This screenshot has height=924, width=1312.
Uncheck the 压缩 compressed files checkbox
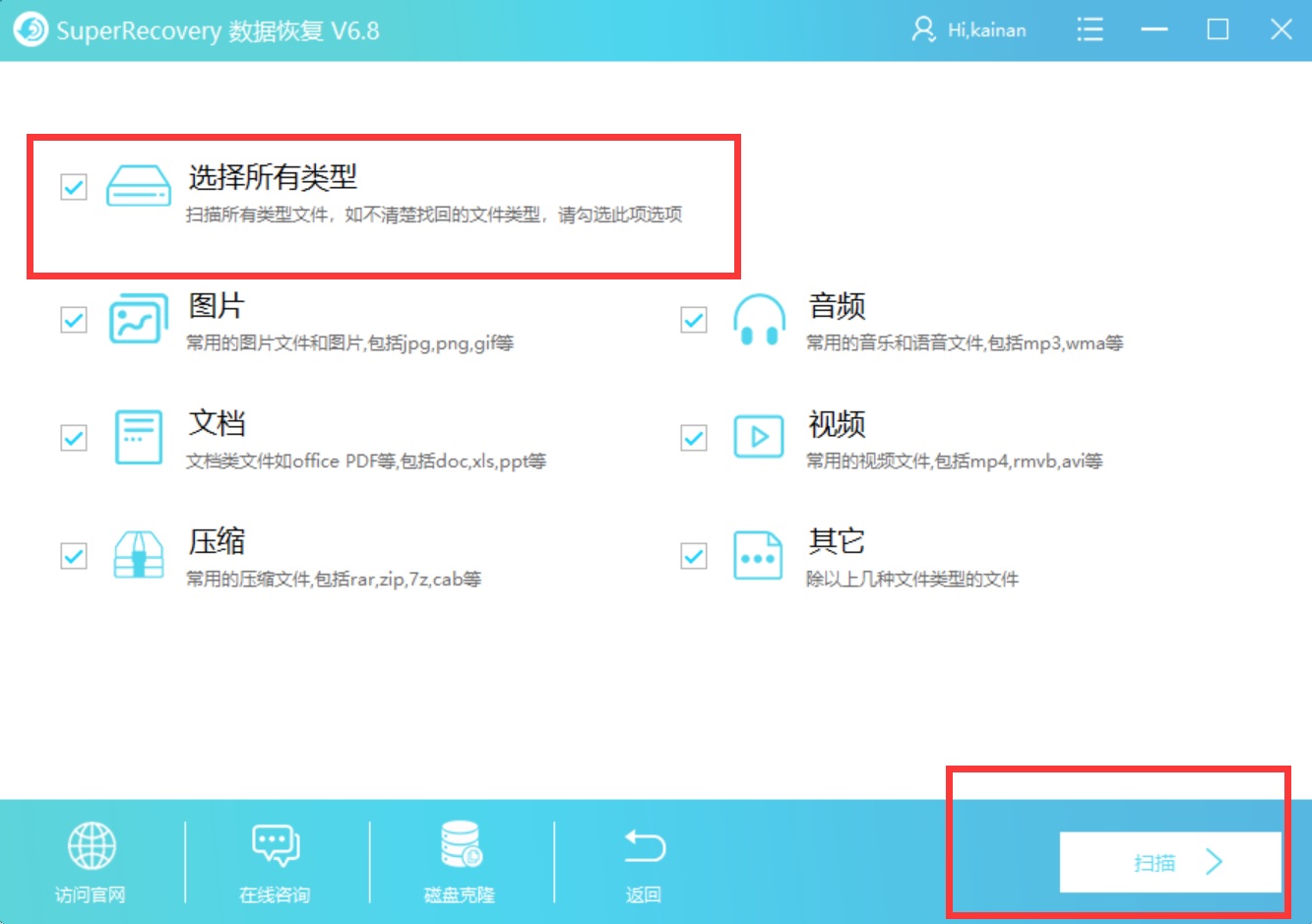(x=73, y=555)
